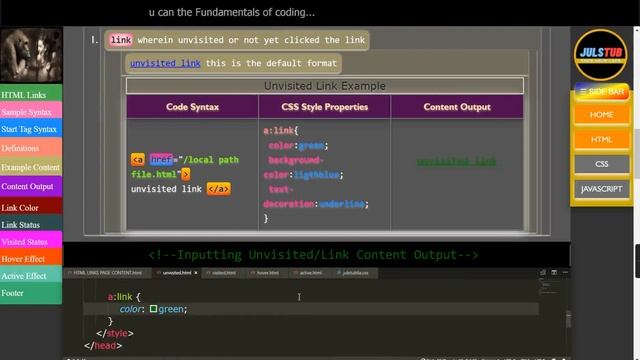Select the unvisited.html editor tab
The height and width of the screenshot is (360, 640).
tap(176, 273)
